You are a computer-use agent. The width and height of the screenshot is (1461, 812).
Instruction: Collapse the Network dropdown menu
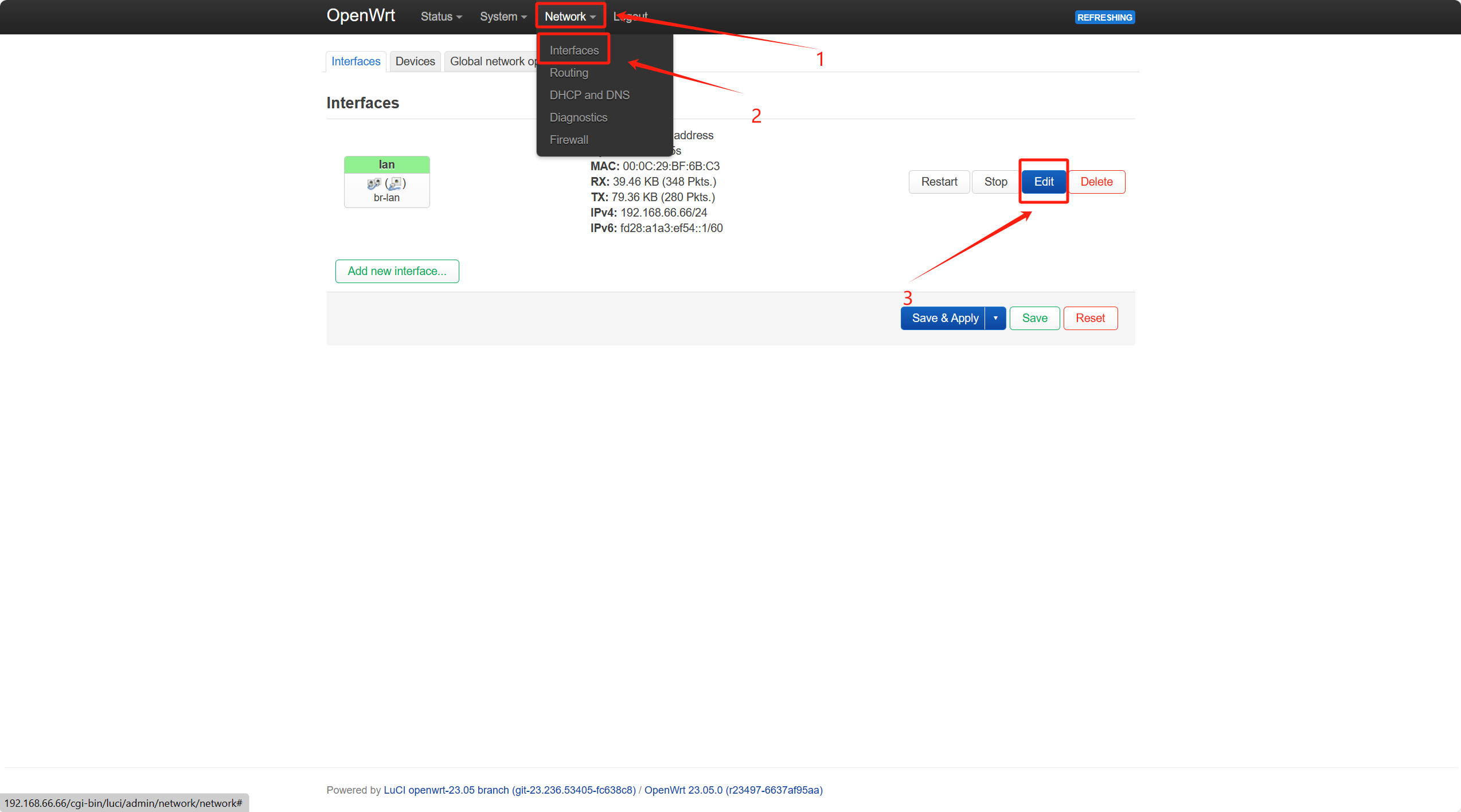pyautogui.click(x=570, y=17)
